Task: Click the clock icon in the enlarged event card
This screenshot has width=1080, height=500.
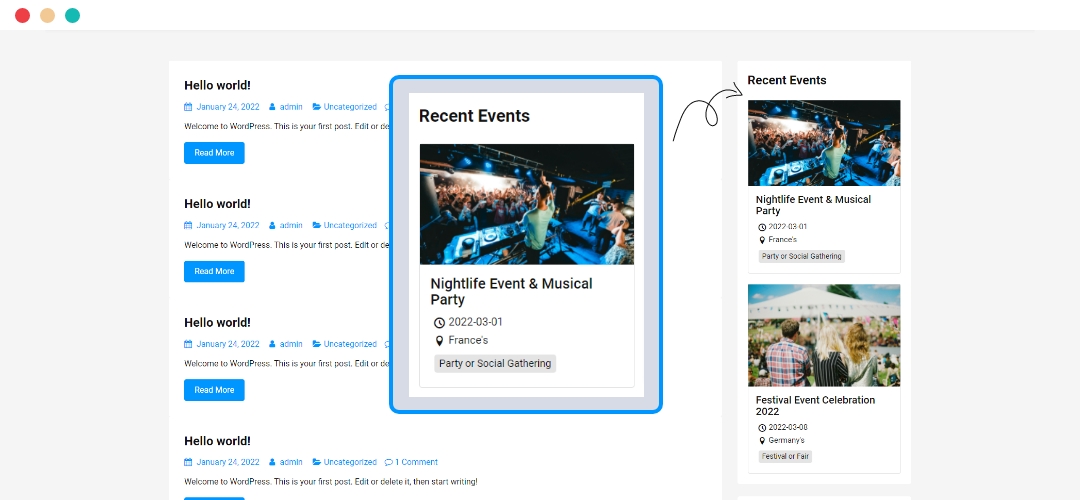Action: point(439,322)
